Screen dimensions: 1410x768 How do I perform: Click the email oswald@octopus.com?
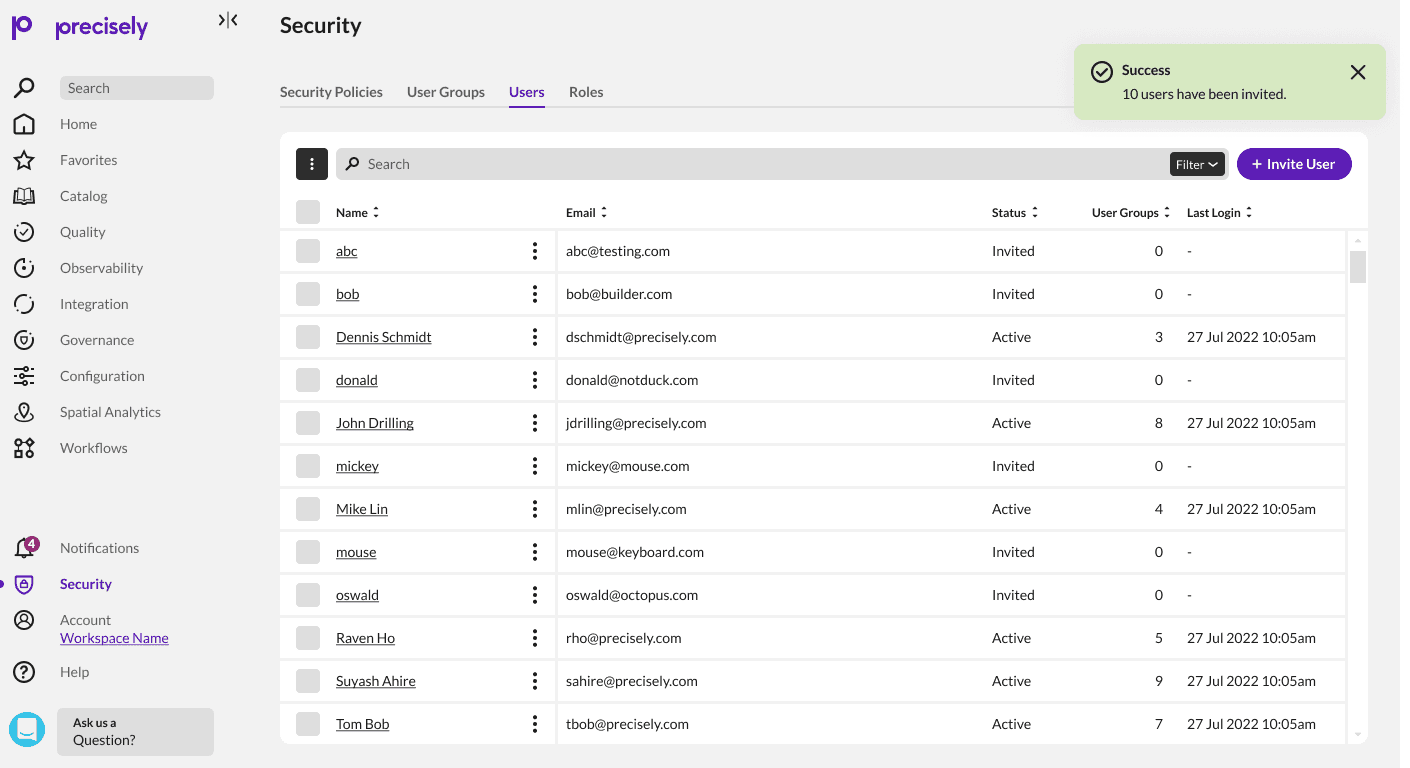[632, 595]
